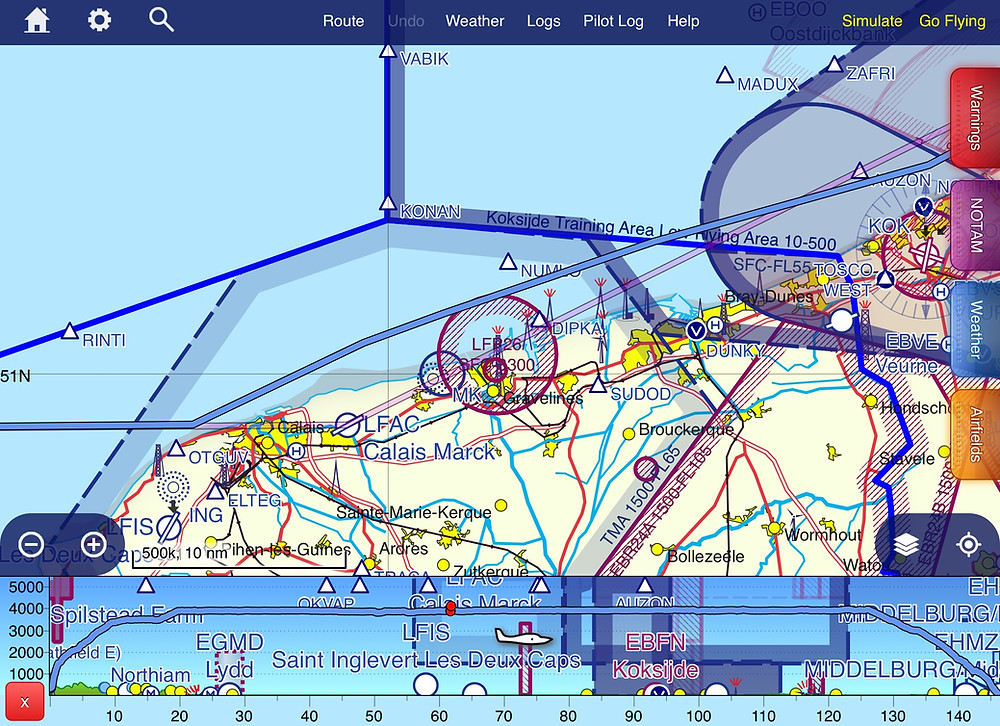Screen dimensions: 1000x726
Task: Tap the EGMD Lydd label in profile
Action: [x=230, y=655]
